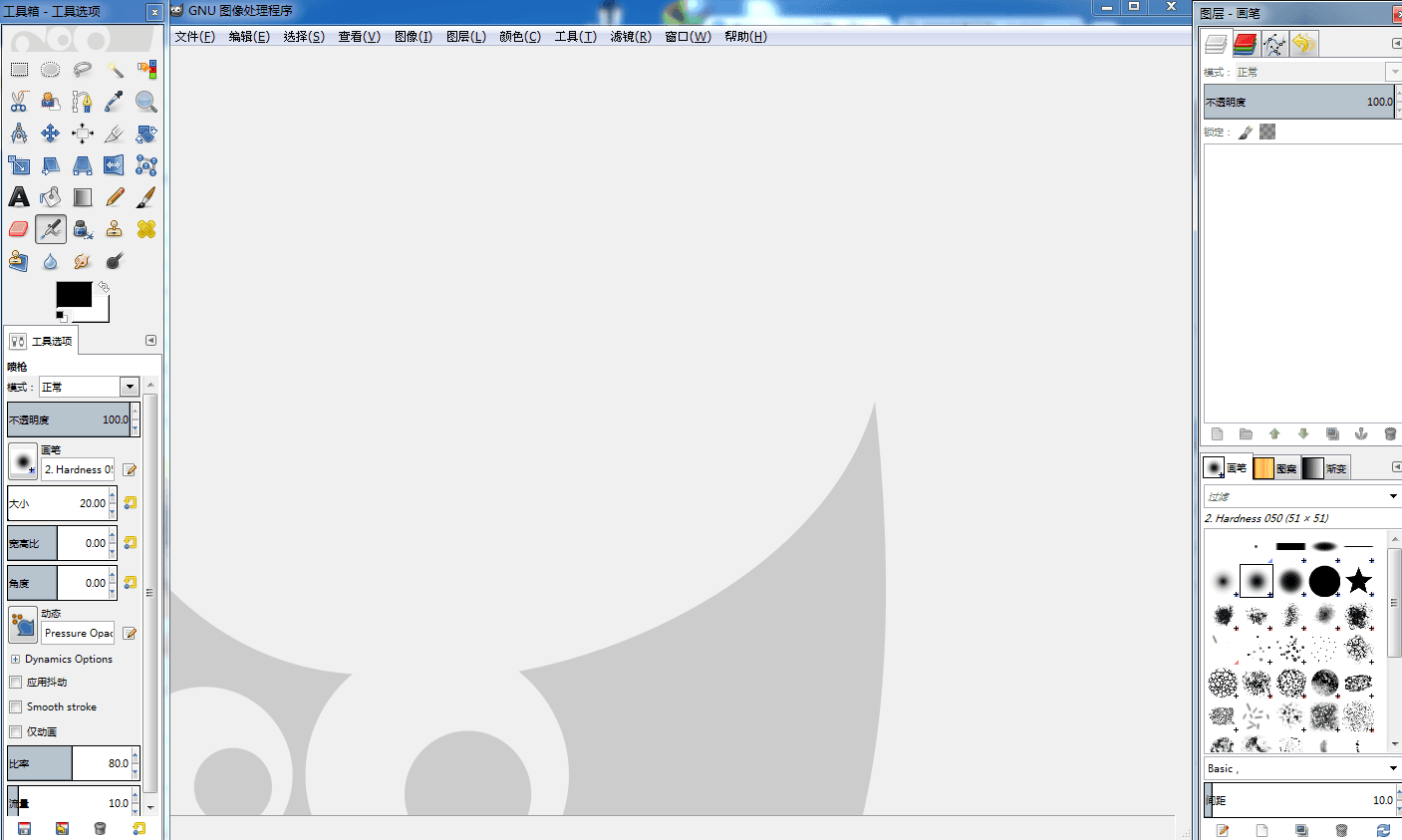The width and height of the screenshot is (1402, 840).
Task: Select the Smudge tool
Action: tap(83, 261)
